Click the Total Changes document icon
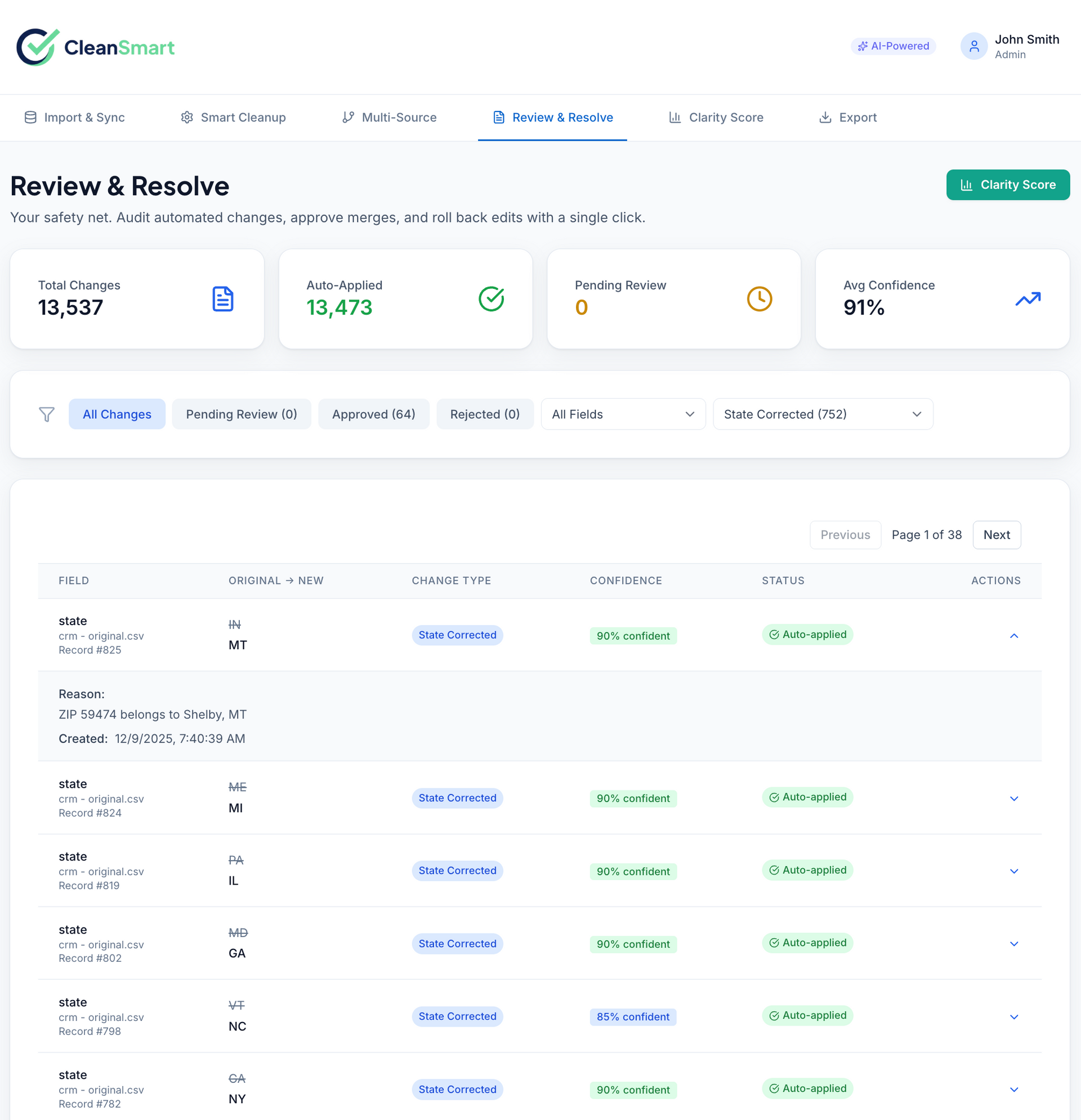This screenshot has height=1120, width=1081. point(223,299)
